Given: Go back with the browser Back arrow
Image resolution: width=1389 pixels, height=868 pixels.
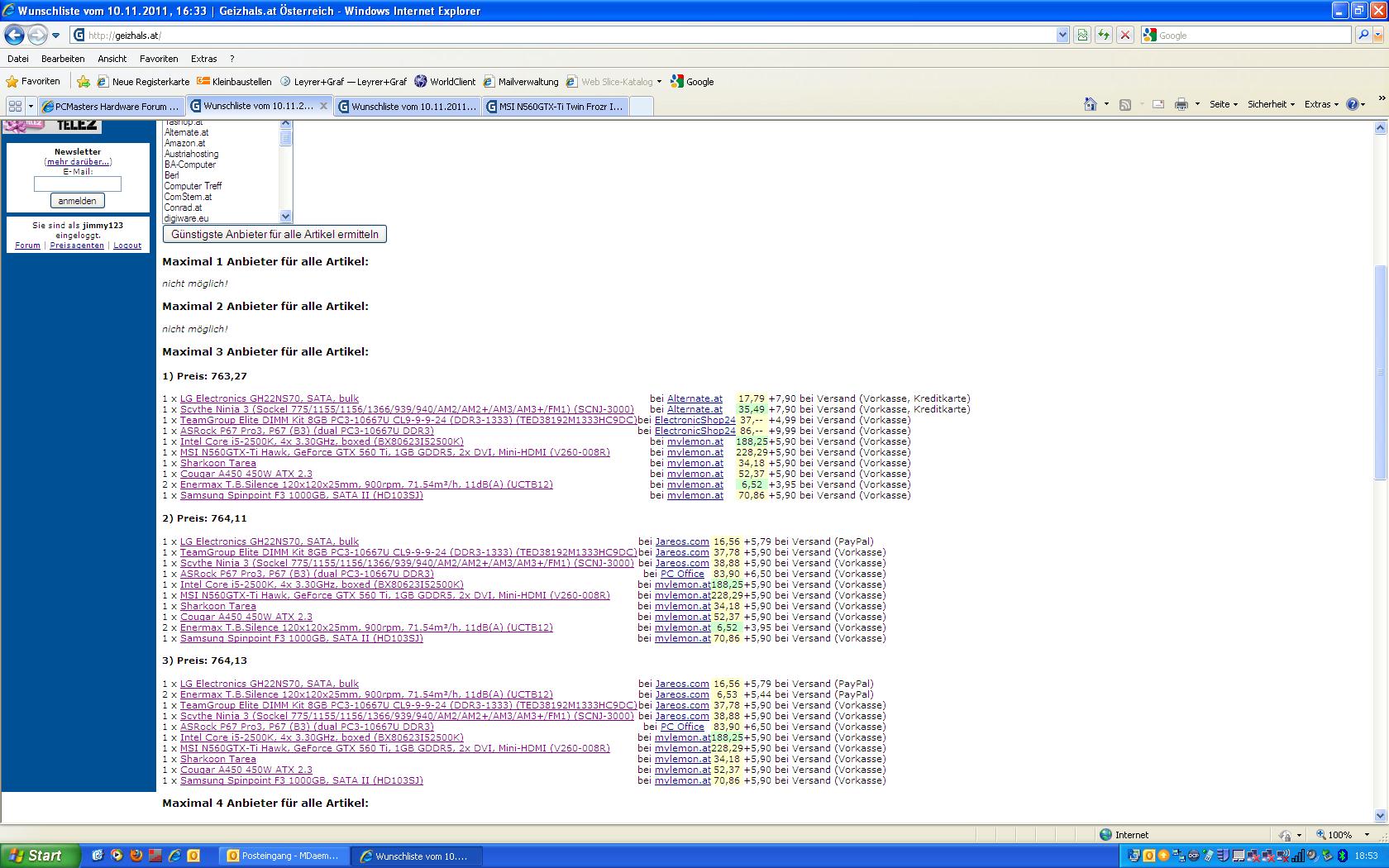Looking at the screenshot, I should (x=14, y=35).
